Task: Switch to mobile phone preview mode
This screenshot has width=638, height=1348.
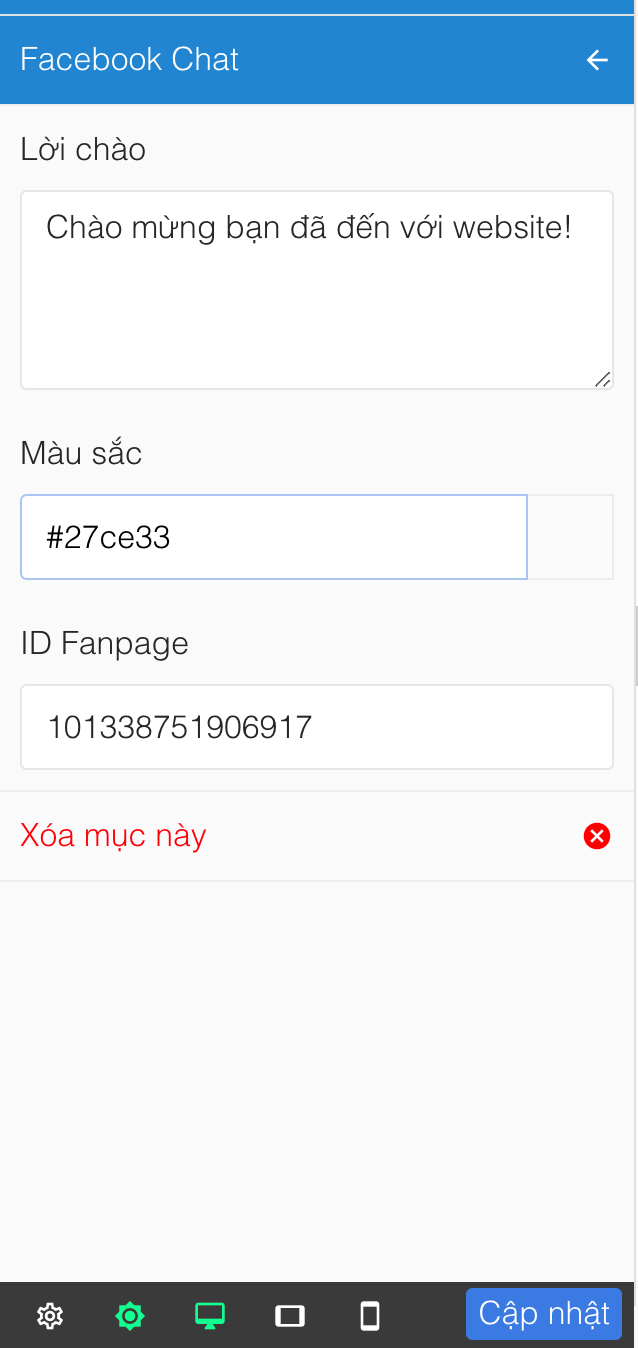Action: (x=370, y=1316)
